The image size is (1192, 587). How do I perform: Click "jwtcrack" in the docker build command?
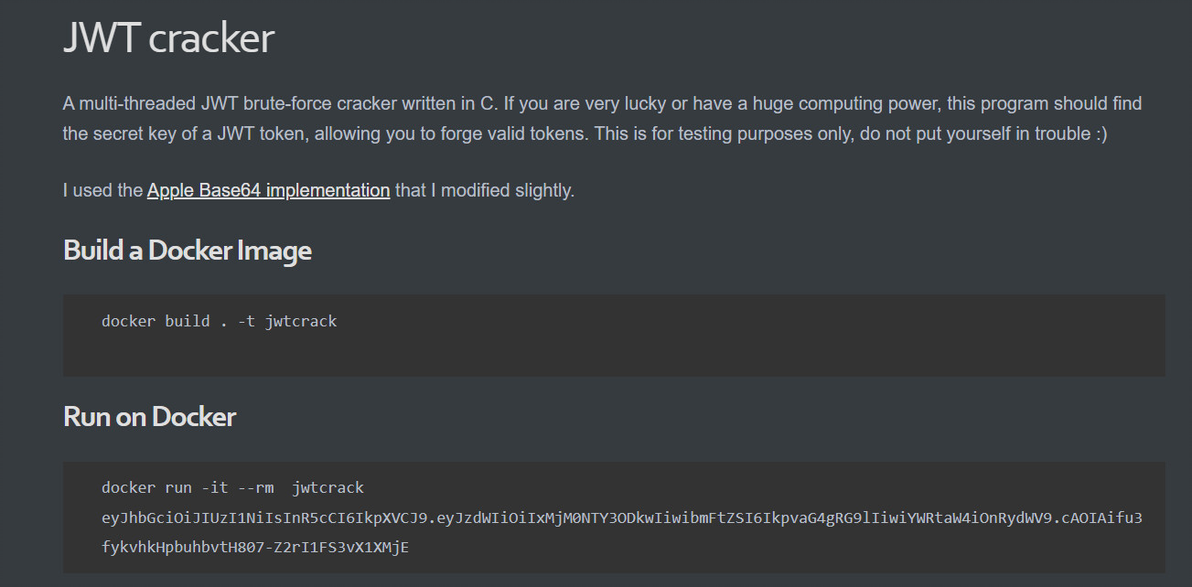tap(301, 321)
